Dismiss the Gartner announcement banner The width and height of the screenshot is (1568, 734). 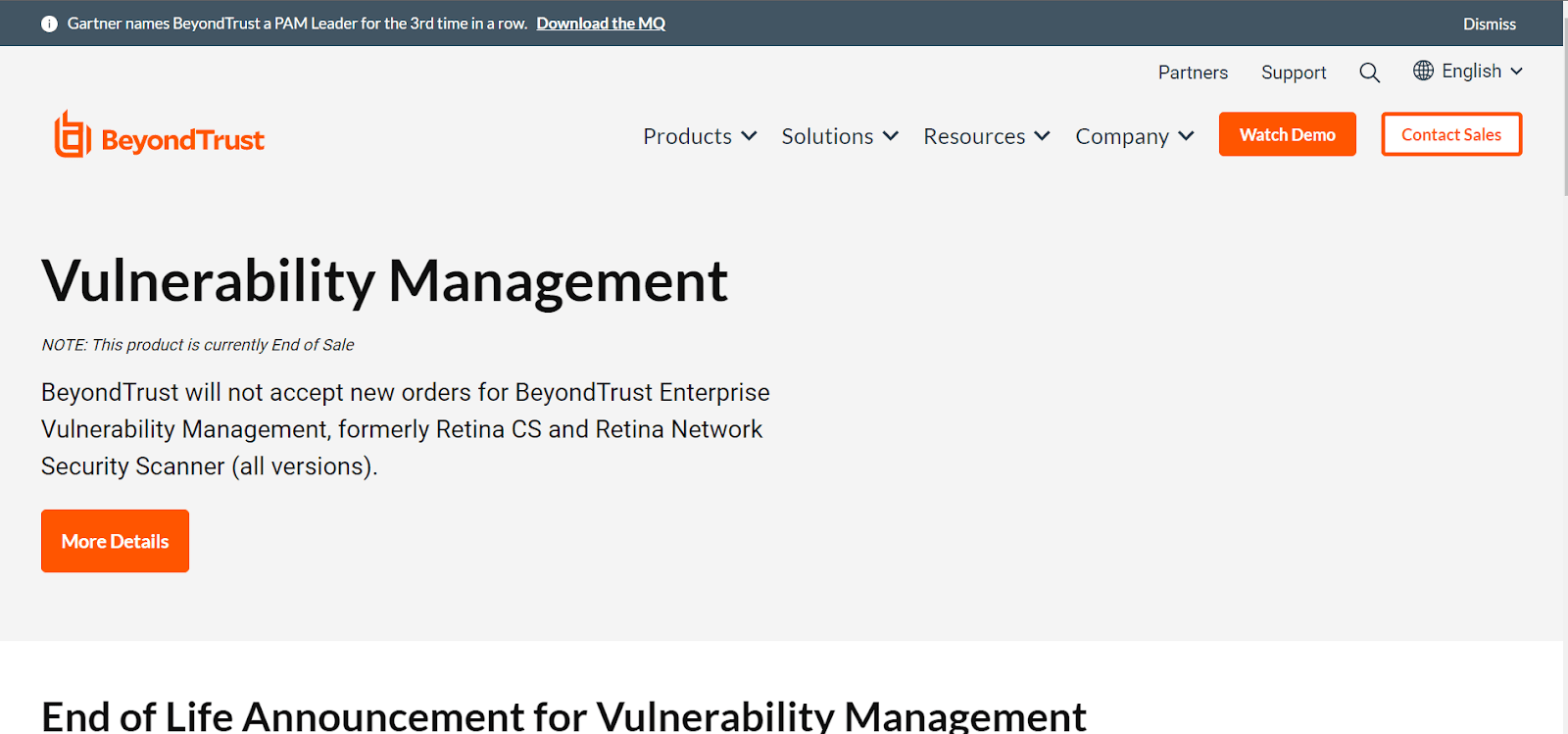pyautogui.click(x=1490, y=24)
